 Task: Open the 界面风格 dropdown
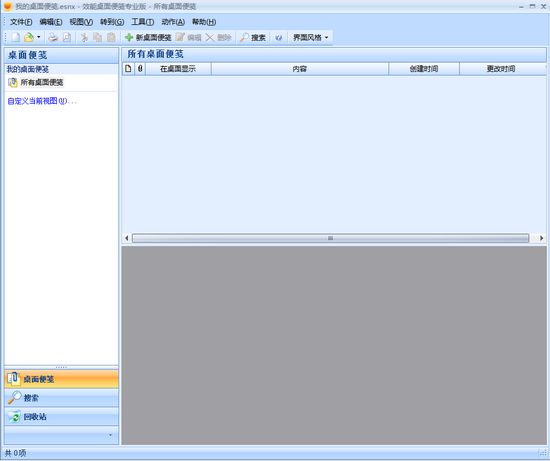point(310,38)
